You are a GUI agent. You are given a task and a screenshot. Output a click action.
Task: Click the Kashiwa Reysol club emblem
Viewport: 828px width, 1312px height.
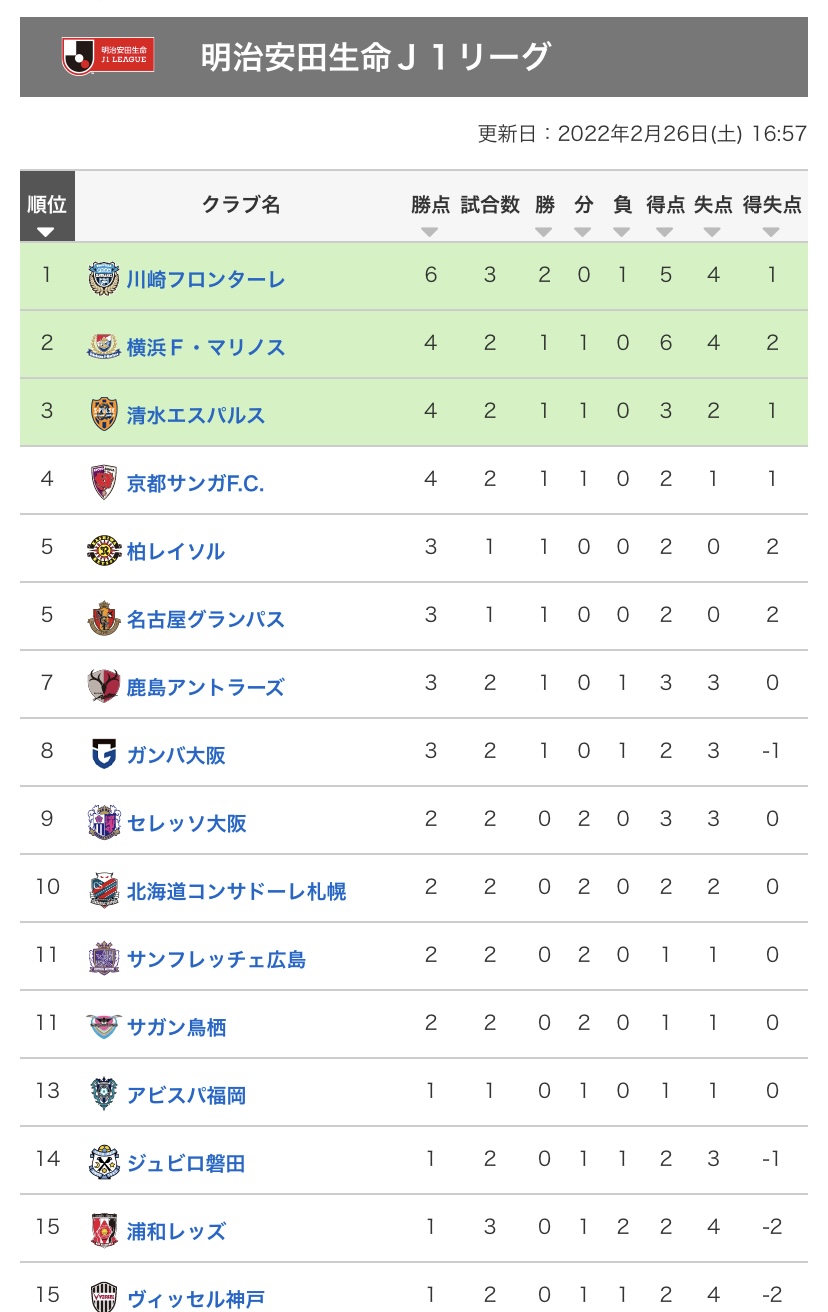coord(104,550)
